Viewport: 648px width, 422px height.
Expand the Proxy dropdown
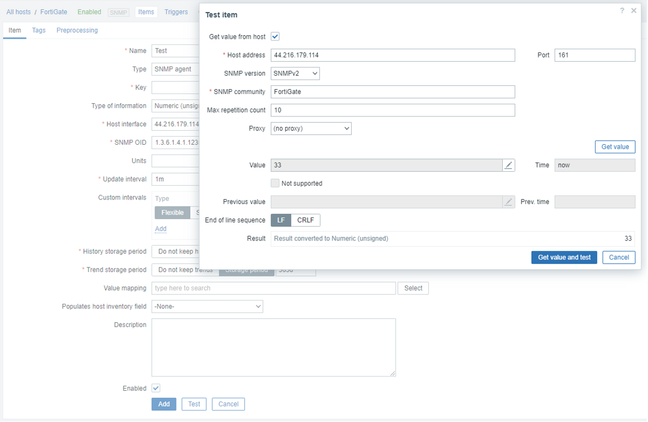point(311,129)
